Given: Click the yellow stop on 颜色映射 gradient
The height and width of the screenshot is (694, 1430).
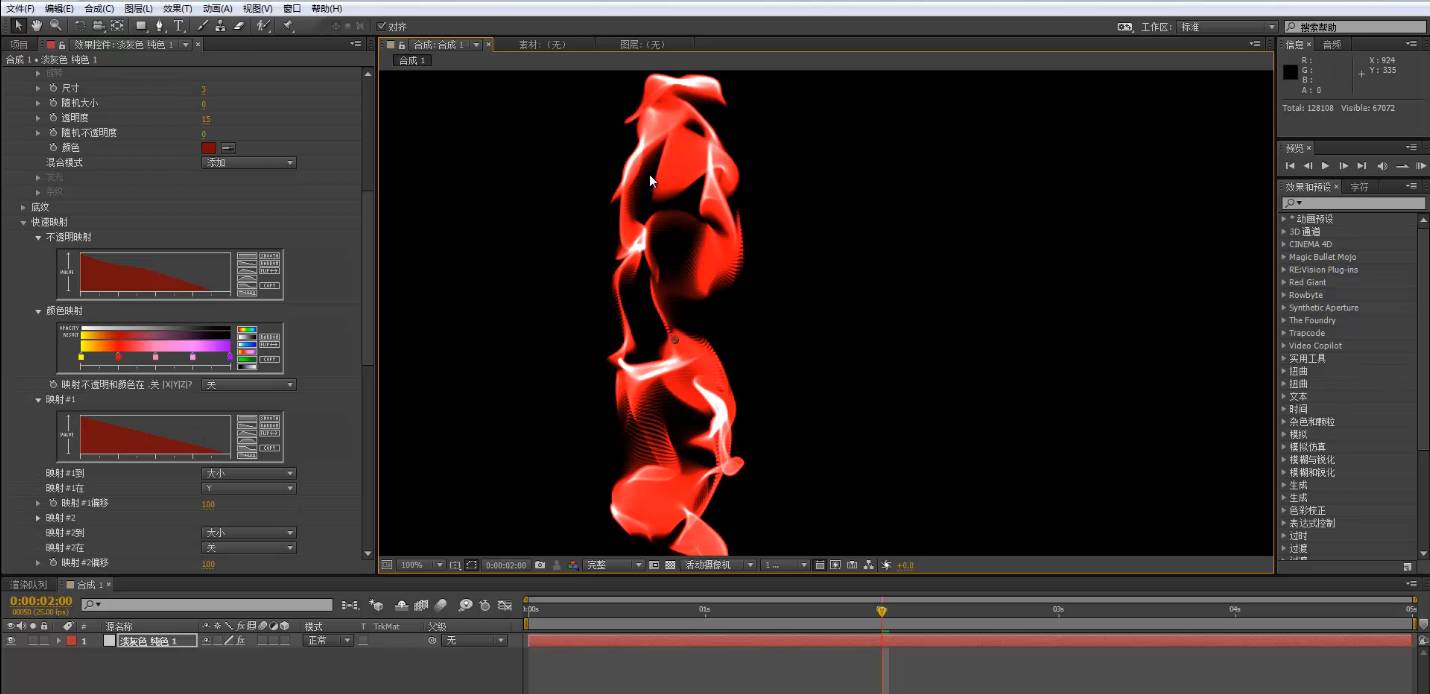Looking at the screenshot, I should tap(81, 357).
